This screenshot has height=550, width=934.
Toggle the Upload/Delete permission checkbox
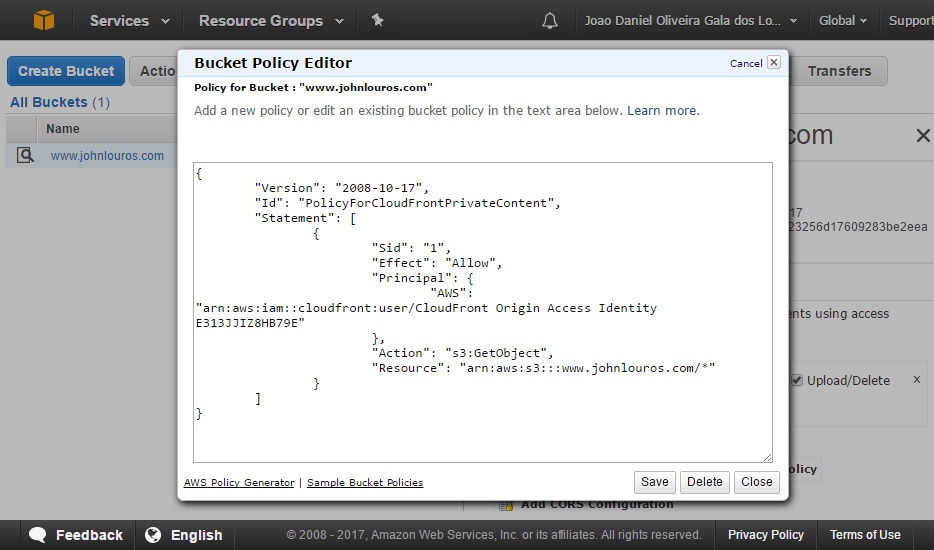pos(797,380)
